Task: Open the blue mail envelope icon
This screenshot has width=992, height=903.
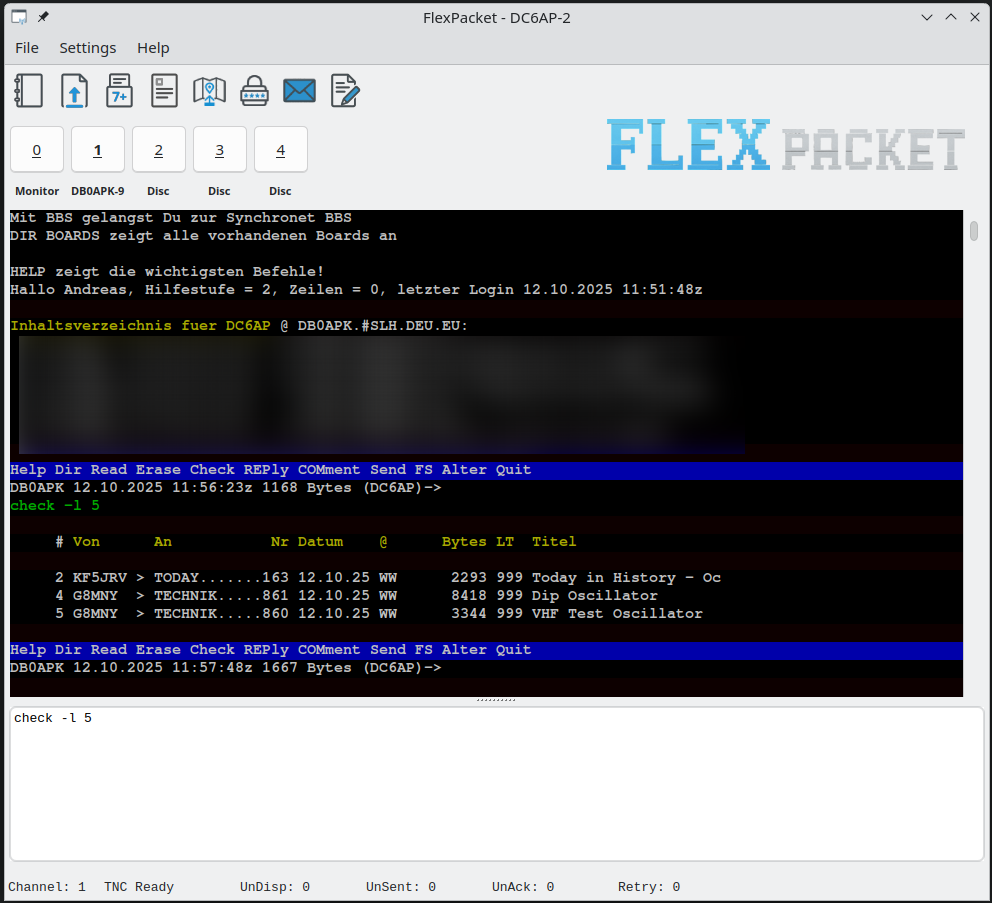Action: point(299,91)
